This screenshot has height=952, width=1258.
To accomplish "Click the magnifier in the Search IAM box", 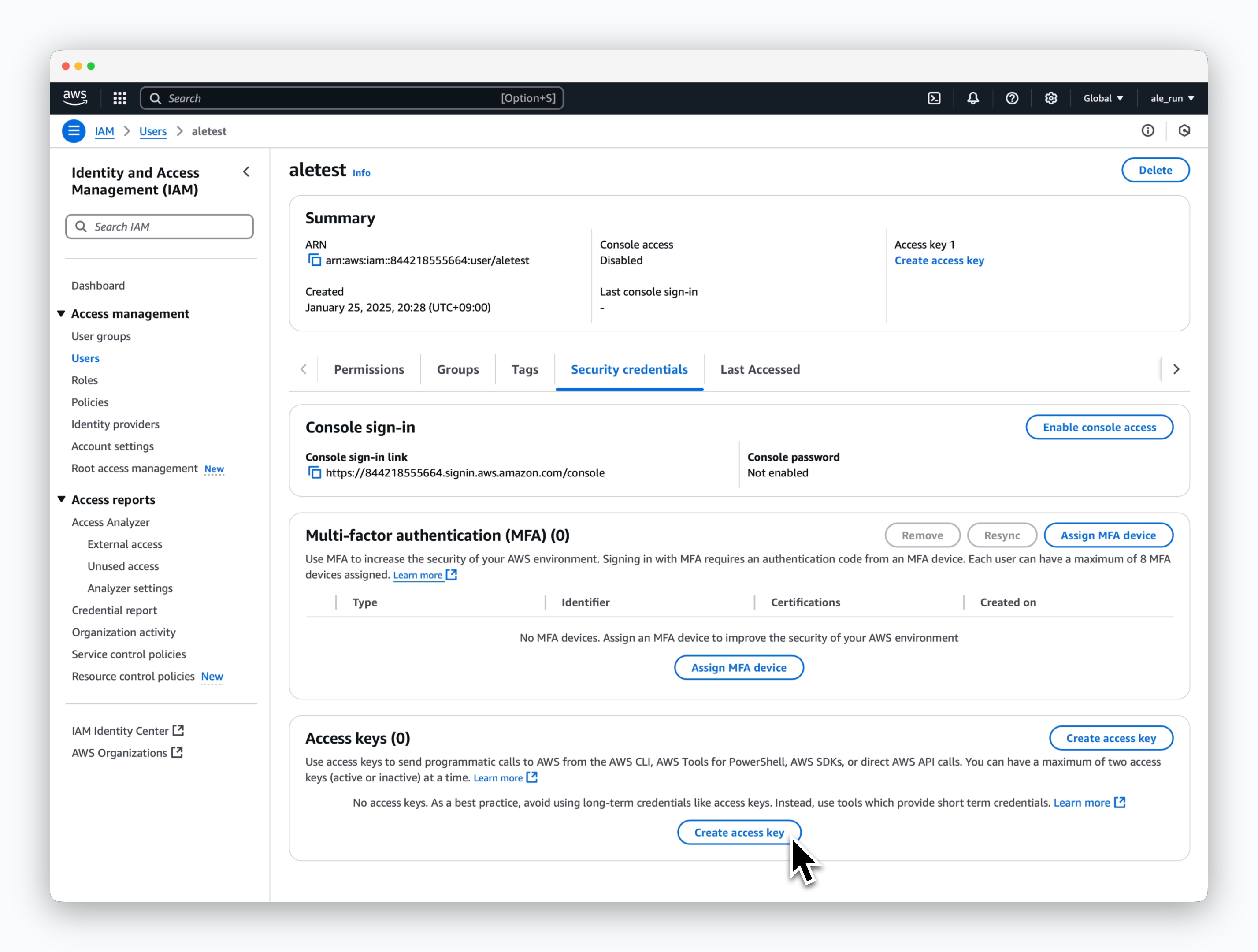I will tap(82, 227).
